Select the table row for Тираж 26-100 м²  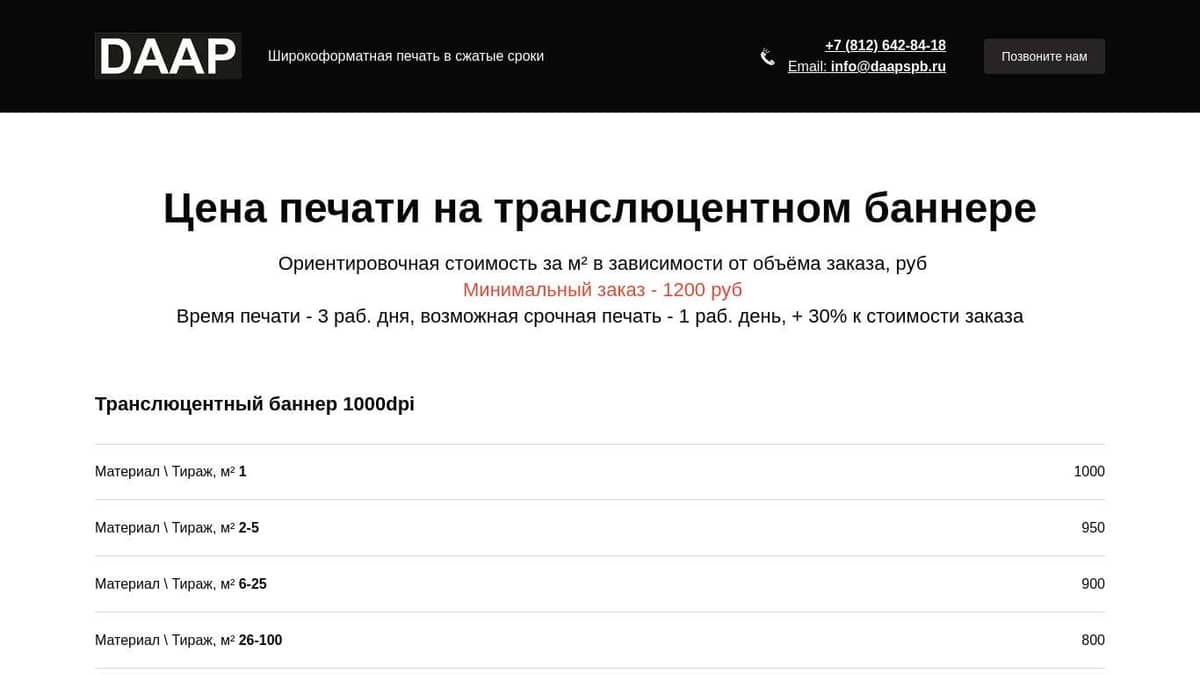(600, 640)
